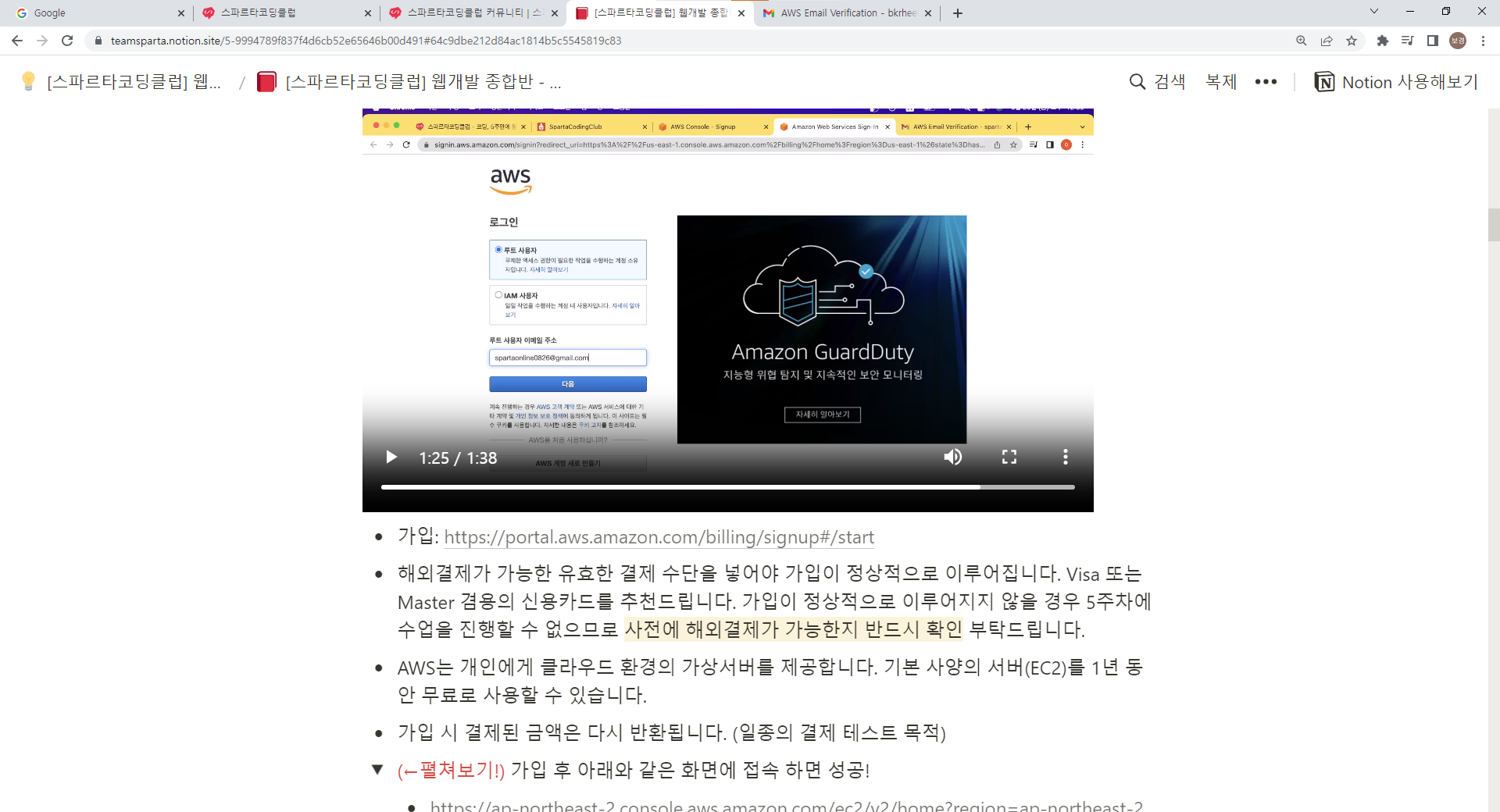This screenshot has height=812, width=1500.
Task: Toggle the Chrome side panel icon
Action: (1433, 41)
